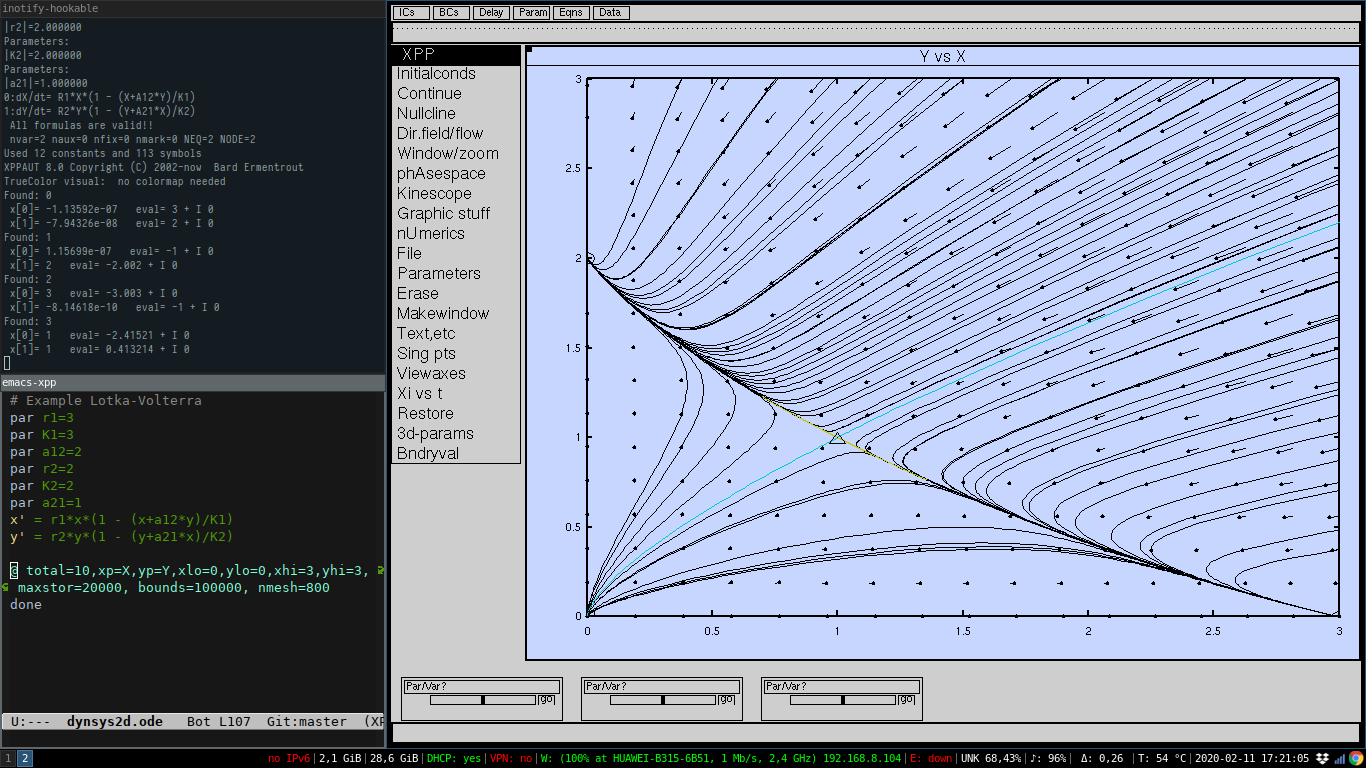Click the leftmost Par/Var? input field

(481, 687)
